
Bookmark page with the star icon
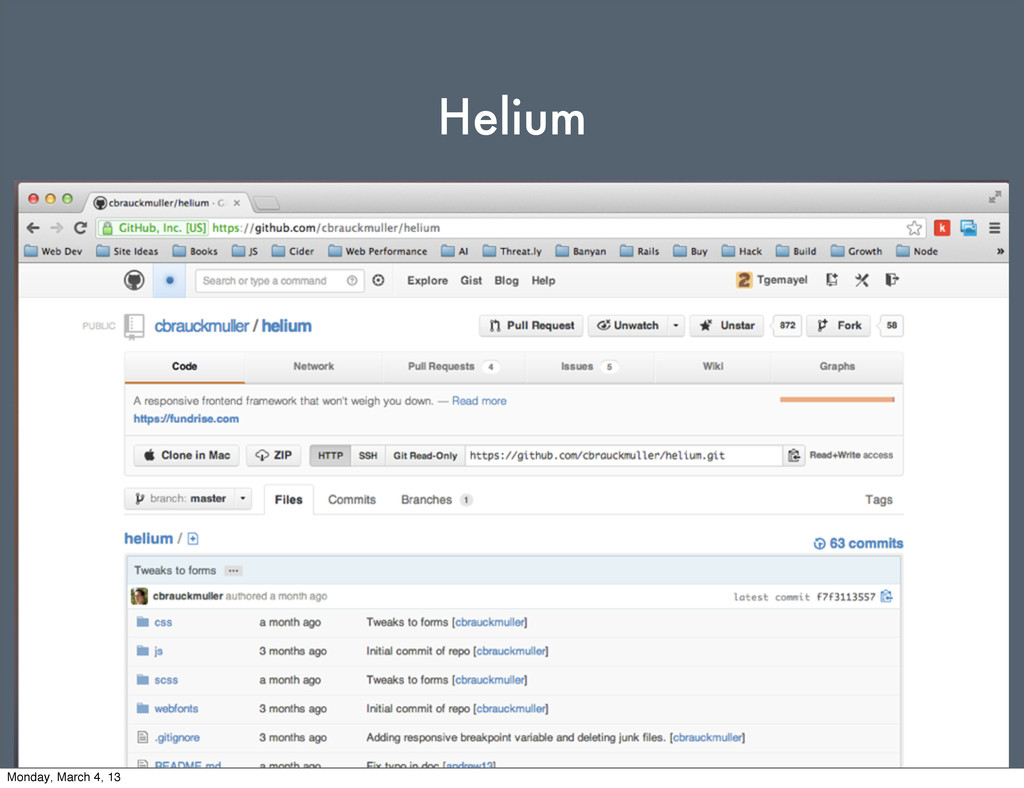[914, 228]
